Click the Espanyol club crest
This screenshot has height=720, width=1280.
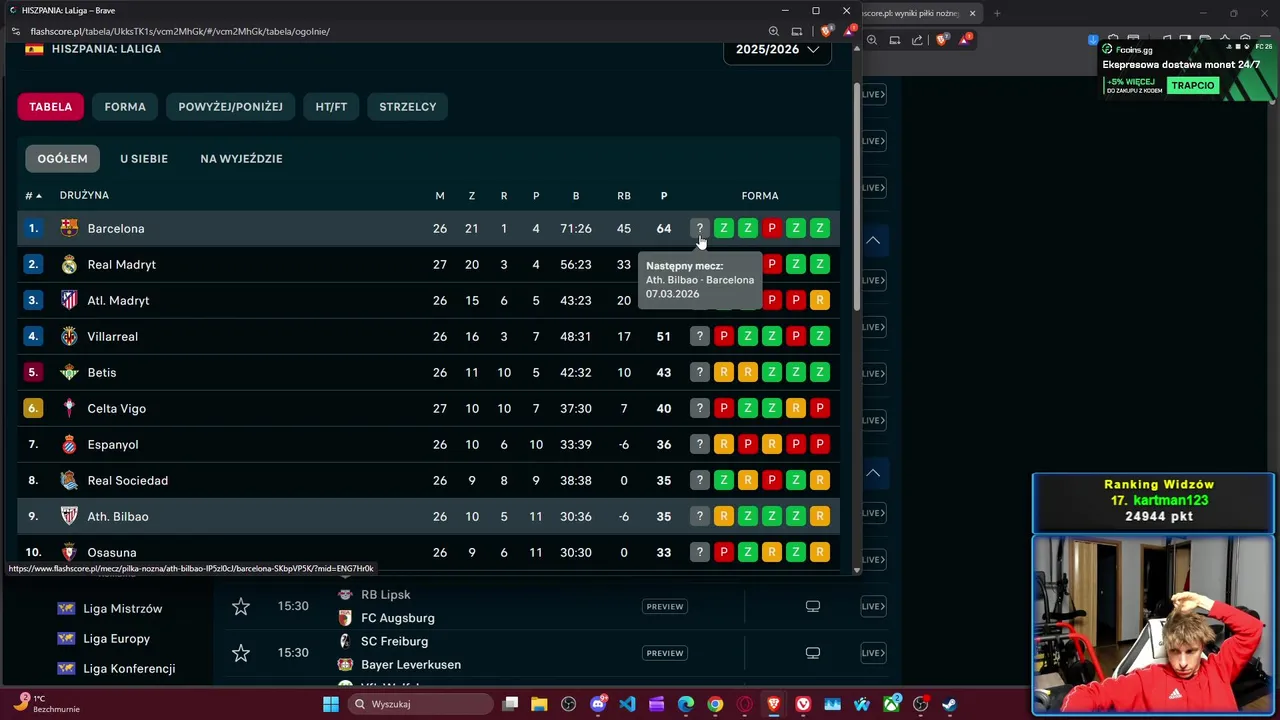tap(69, 444)
